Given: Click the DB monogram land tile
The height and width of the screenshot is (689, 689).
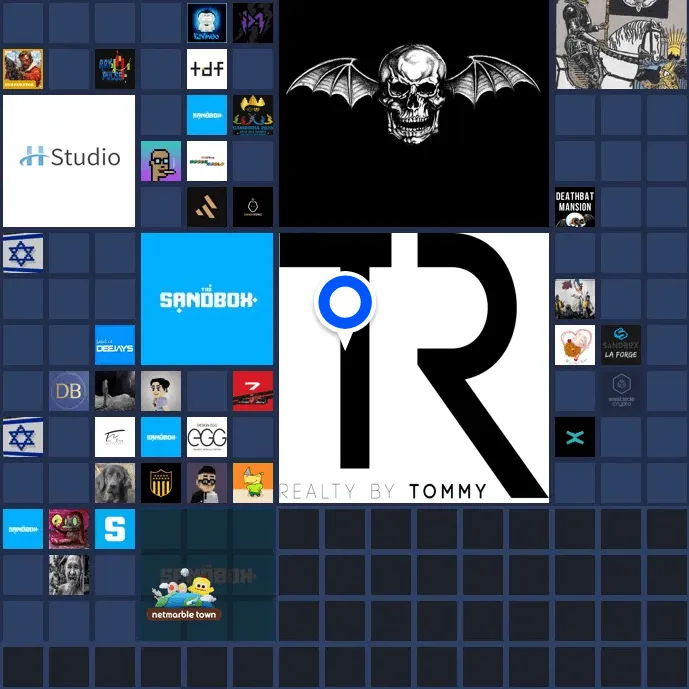Looking at the screenshot, I should [69, 391].
